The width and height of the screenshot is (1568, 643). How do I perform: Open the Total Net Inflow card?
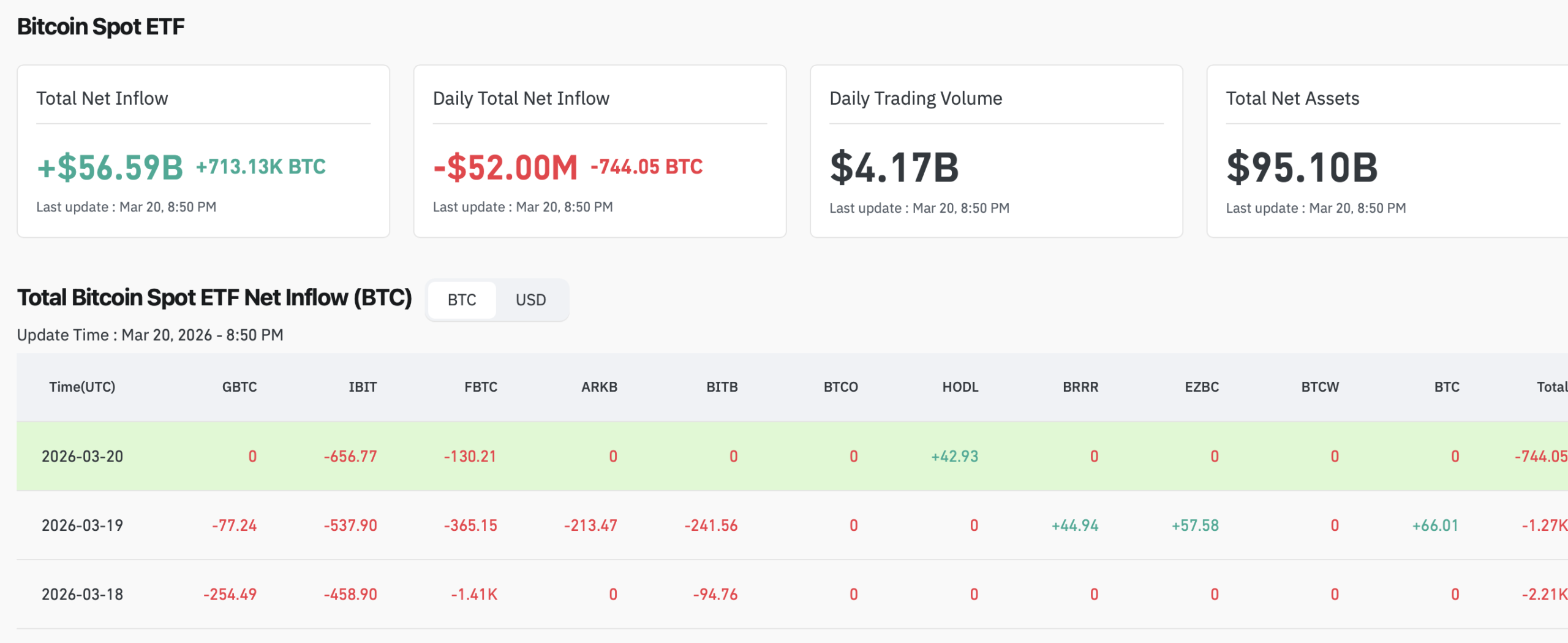click(x=203, y=150)
